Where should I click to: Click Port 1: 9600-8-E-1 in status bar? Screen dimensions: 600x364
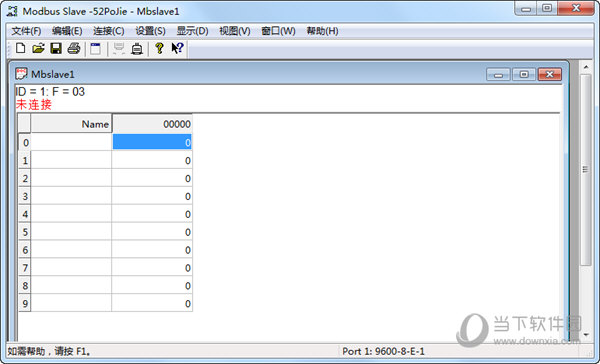pyautogui.click(x=383, y=351)
